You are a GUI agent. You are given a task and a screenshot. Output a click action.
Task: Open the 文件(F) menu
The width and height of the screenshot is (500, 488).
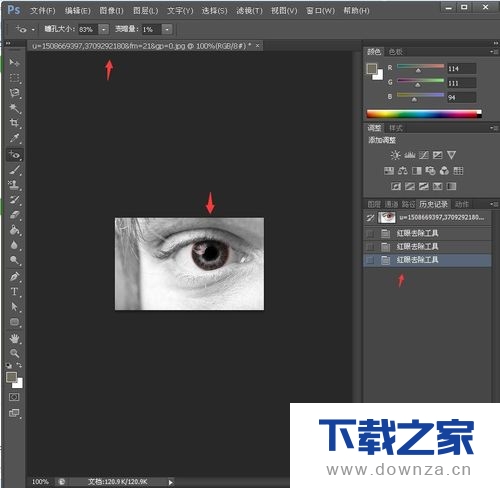pyautogui.click(x=43, y=11)
